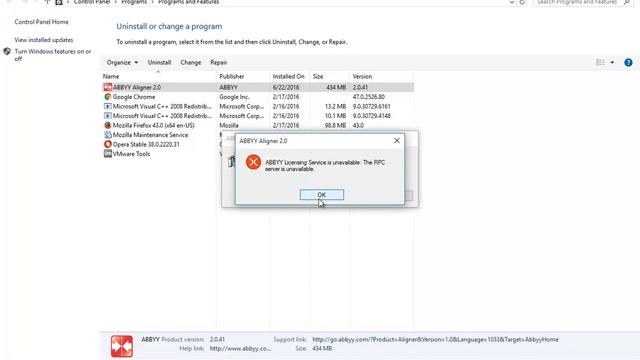Click the go.abbyy.com support link text
This screenshot has width=640, height=360.
(x=436, y=339)
